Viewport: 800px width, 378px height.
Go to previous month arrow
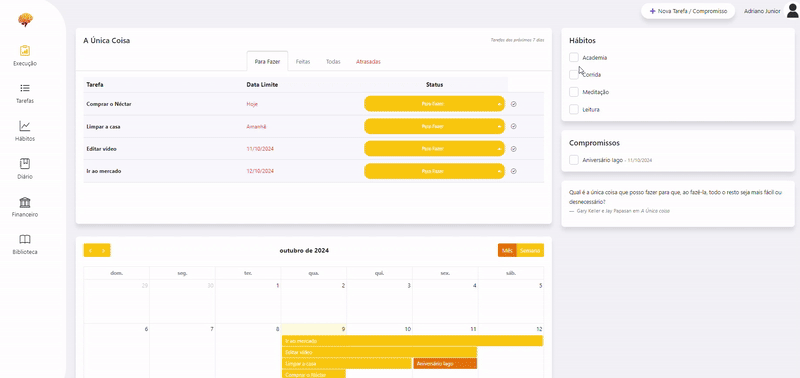90,250
